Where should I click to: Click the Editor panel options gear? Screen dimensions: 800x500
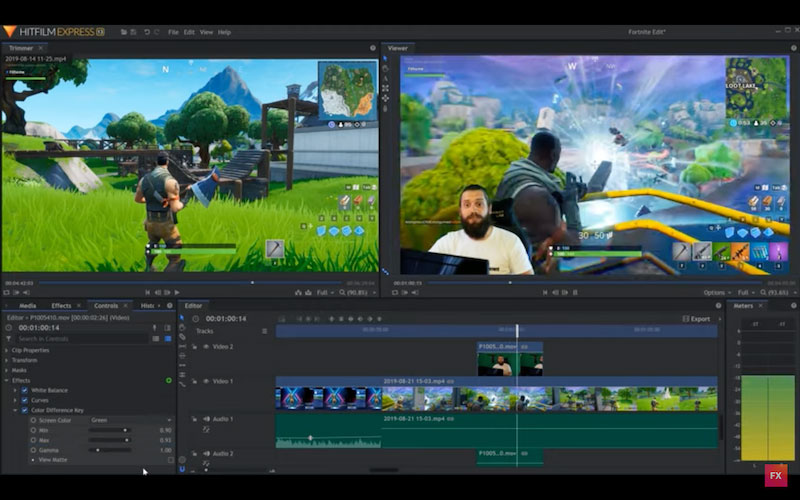(718, 306)
